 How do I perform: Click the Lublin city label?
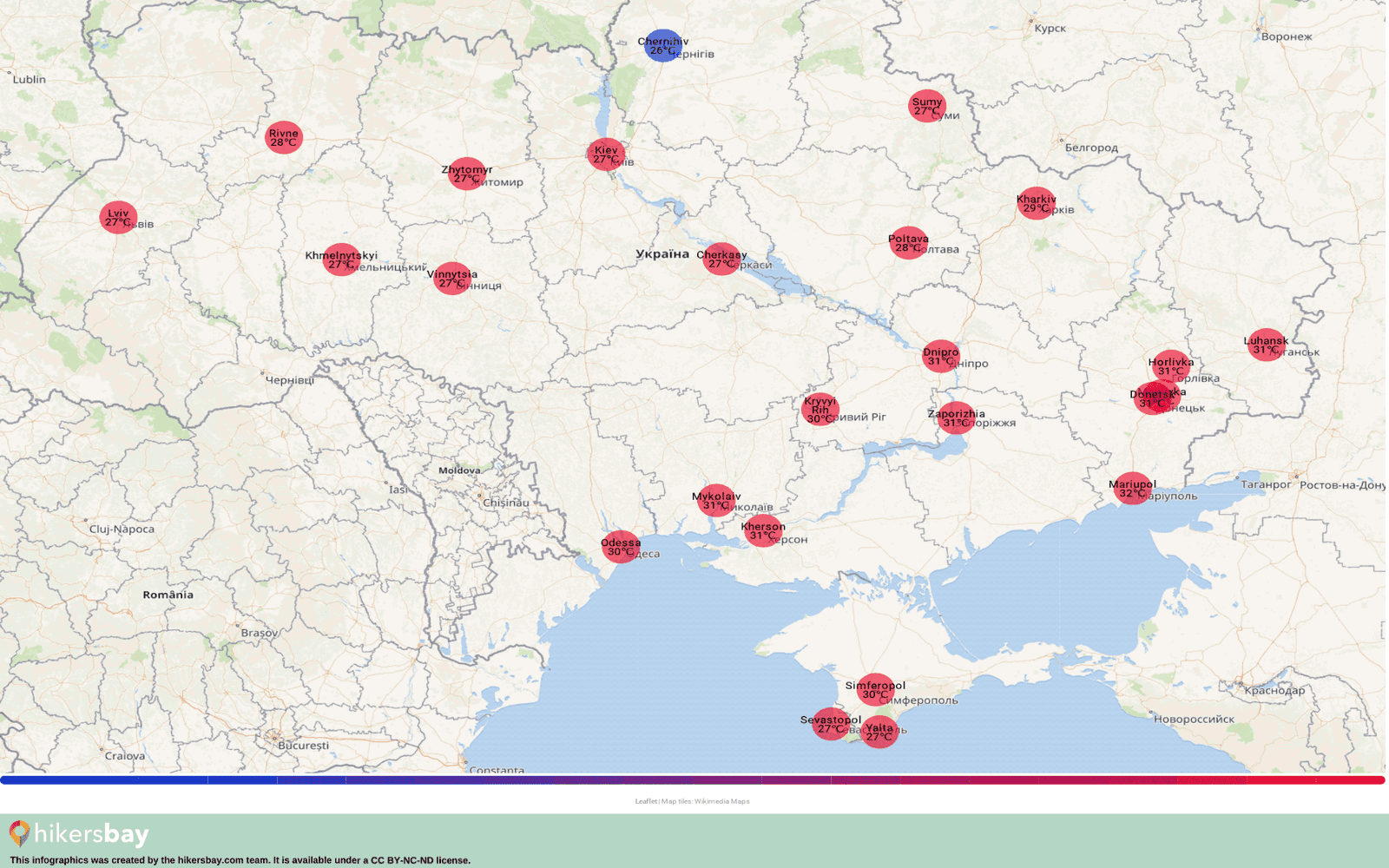30,79
